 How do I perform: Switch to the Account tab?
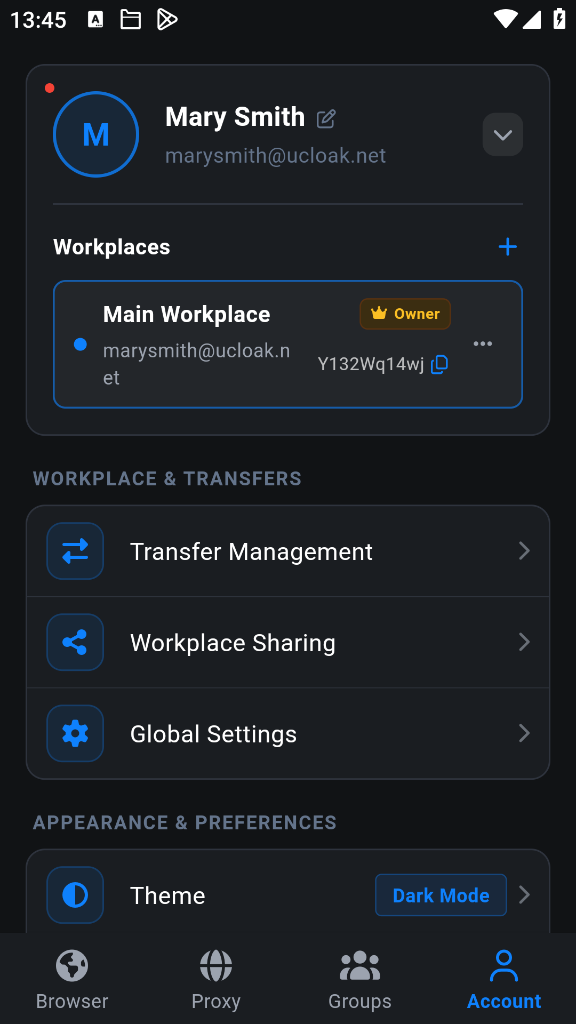pos(504,980)
